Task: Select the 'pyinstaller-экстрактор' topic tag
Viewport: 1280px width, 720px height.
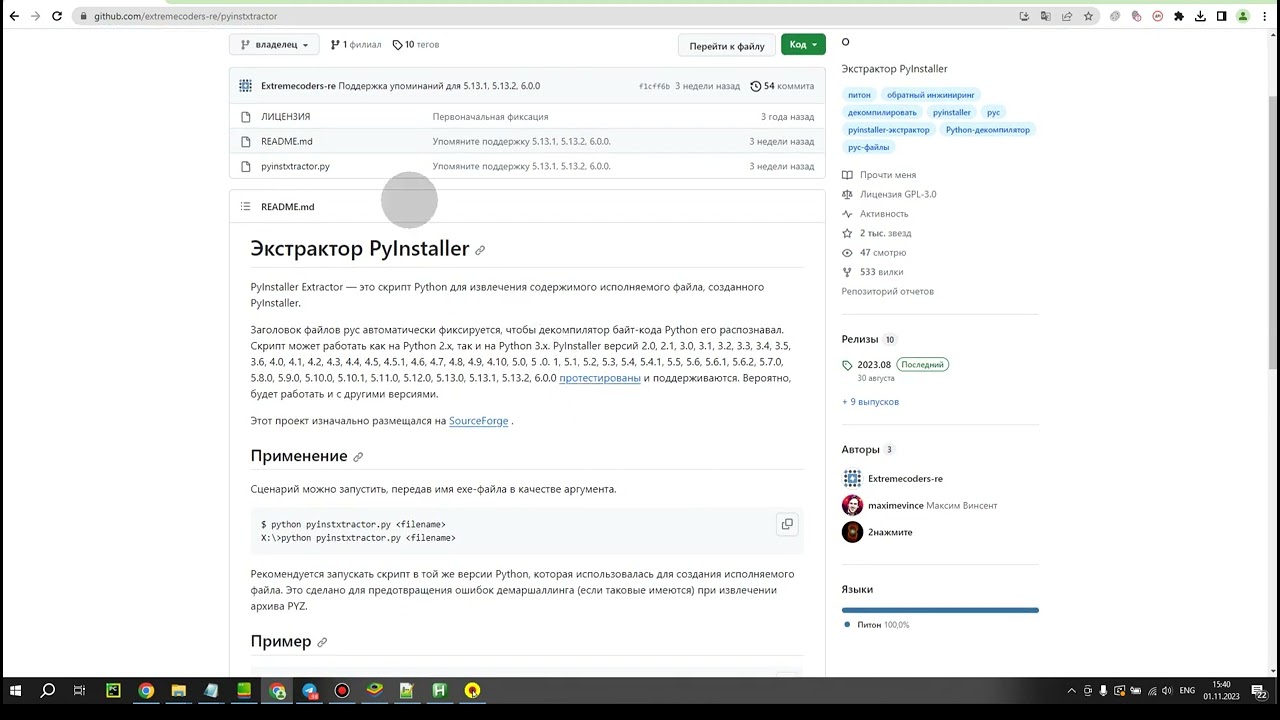Action: 889,130
